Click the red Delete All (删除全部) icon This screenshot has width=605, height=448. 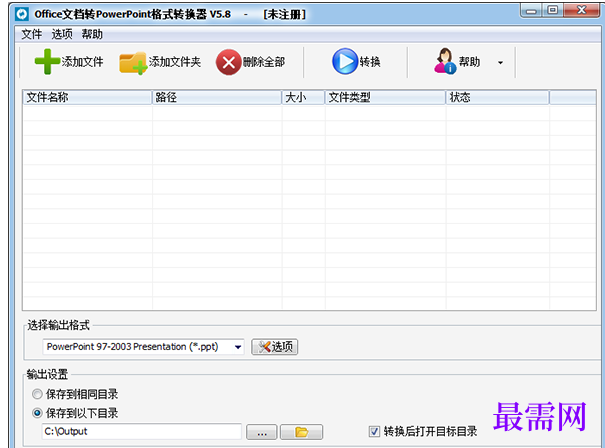click(228, 62)
